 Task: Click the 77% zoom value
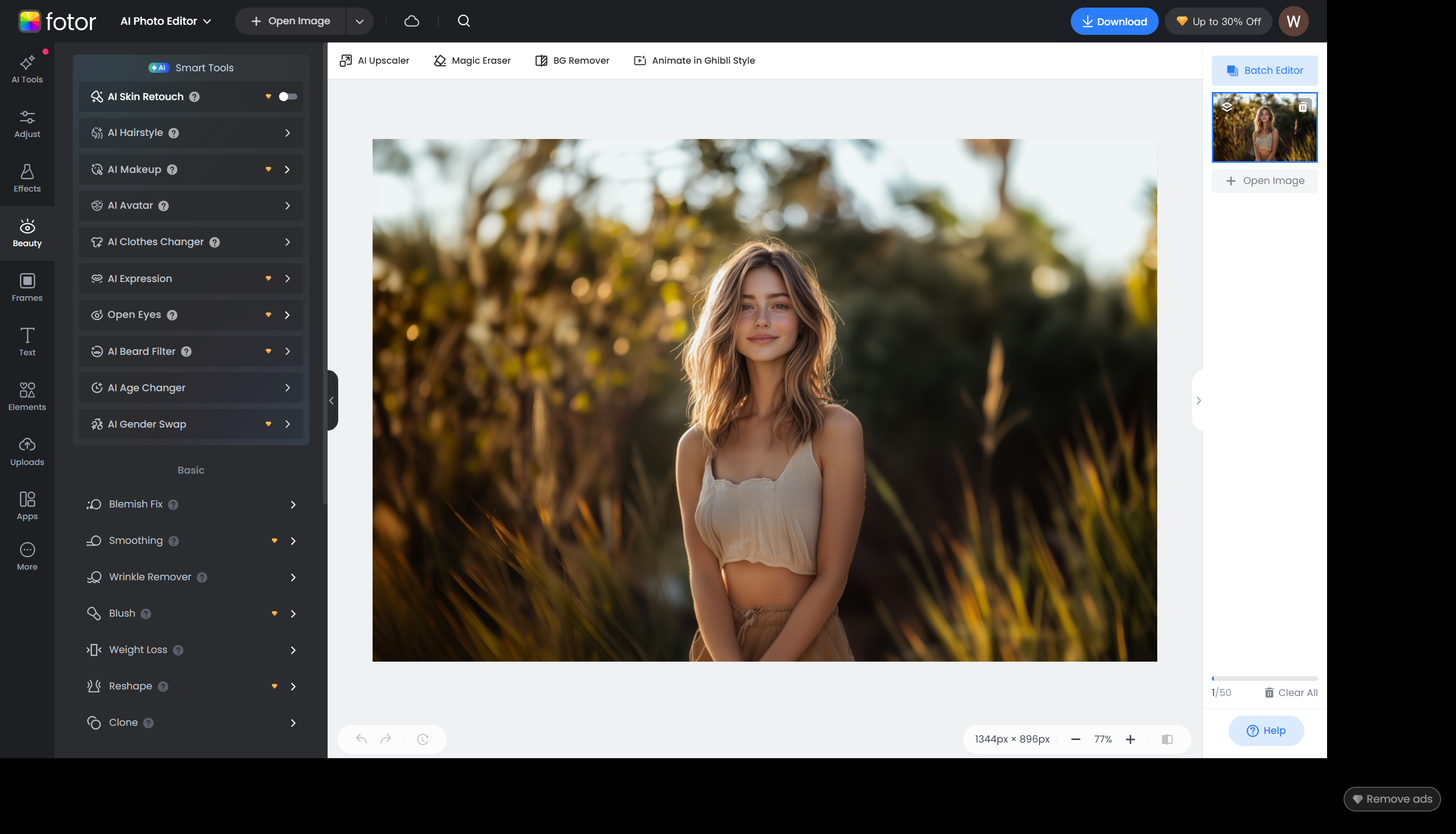tap(1103, 739)
